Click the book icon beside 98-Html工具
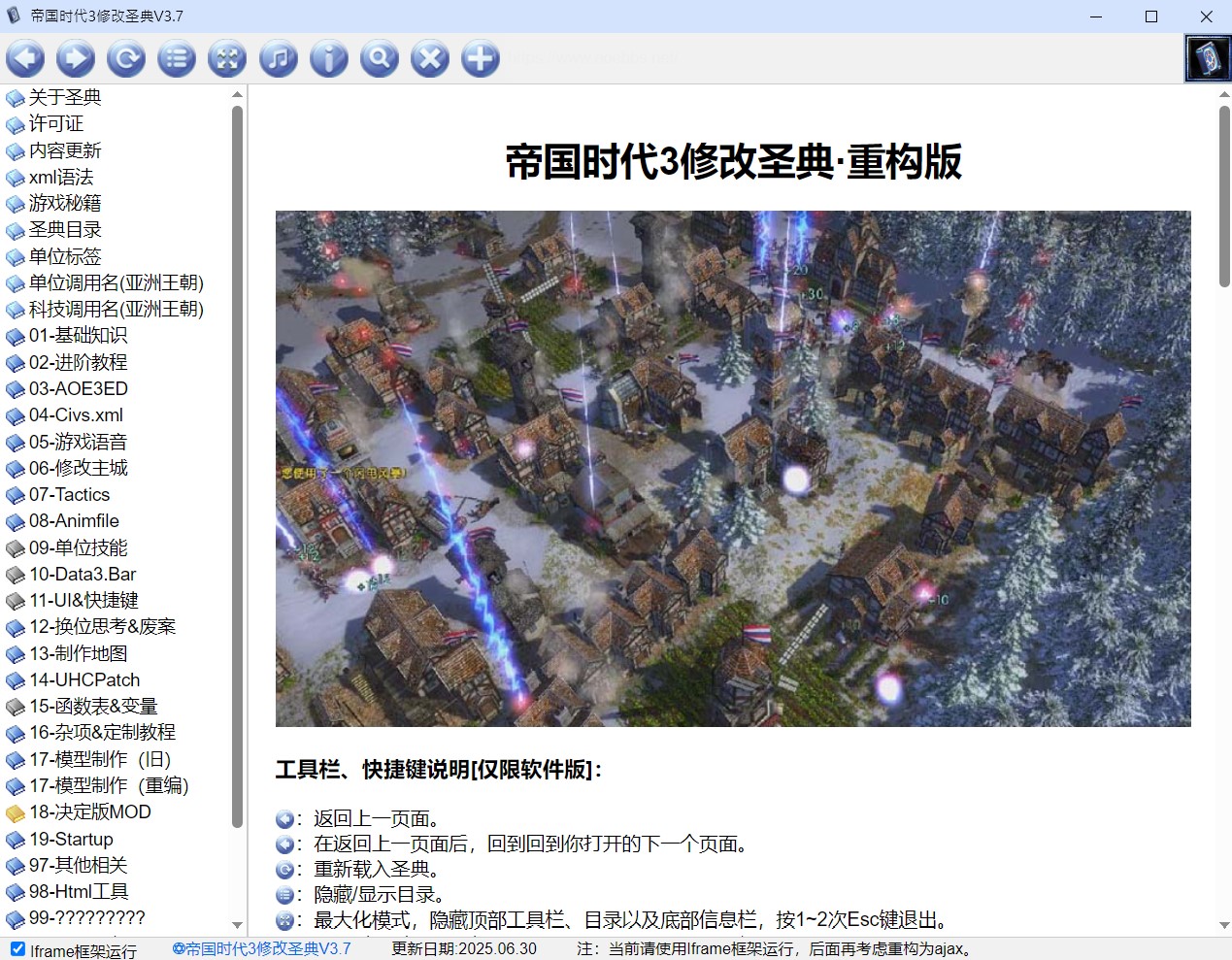Viewport: 1232px width, 960px height. click(16, 892)
